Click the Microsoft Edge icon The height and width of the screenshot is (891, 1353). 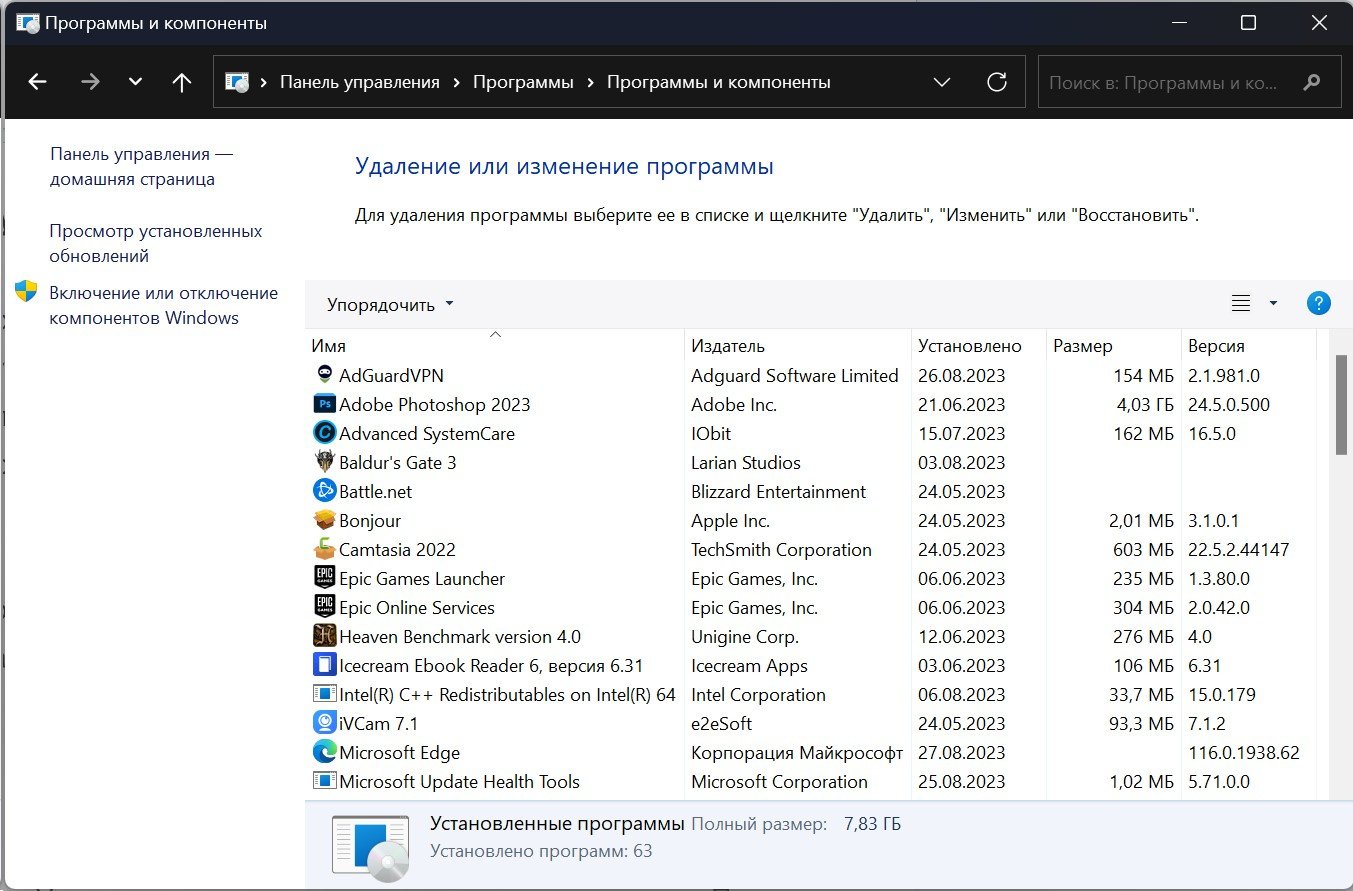324,752
